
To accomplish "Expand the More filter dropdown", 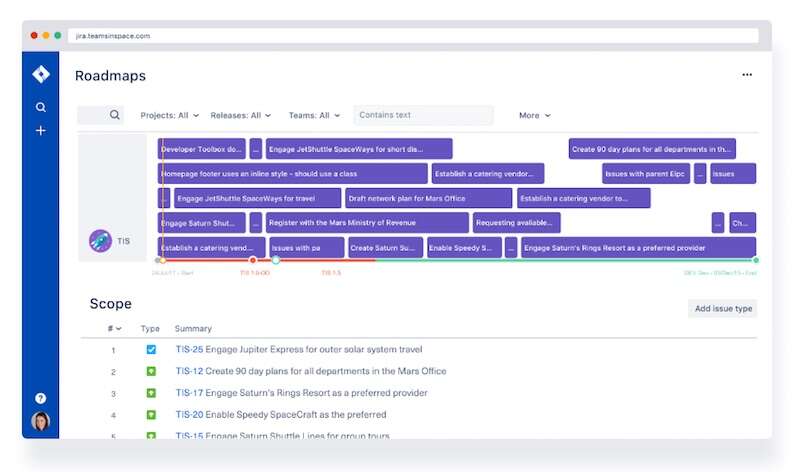I will coord(535,115).
